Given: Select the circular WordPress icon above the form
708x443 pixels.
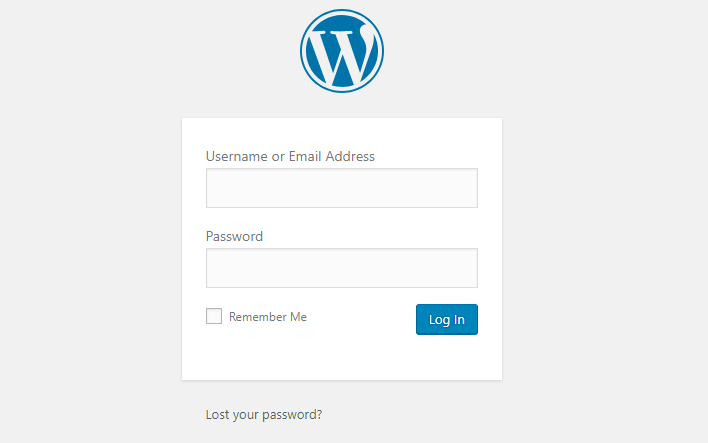Looking at the screenshot, I should point(342,51).
